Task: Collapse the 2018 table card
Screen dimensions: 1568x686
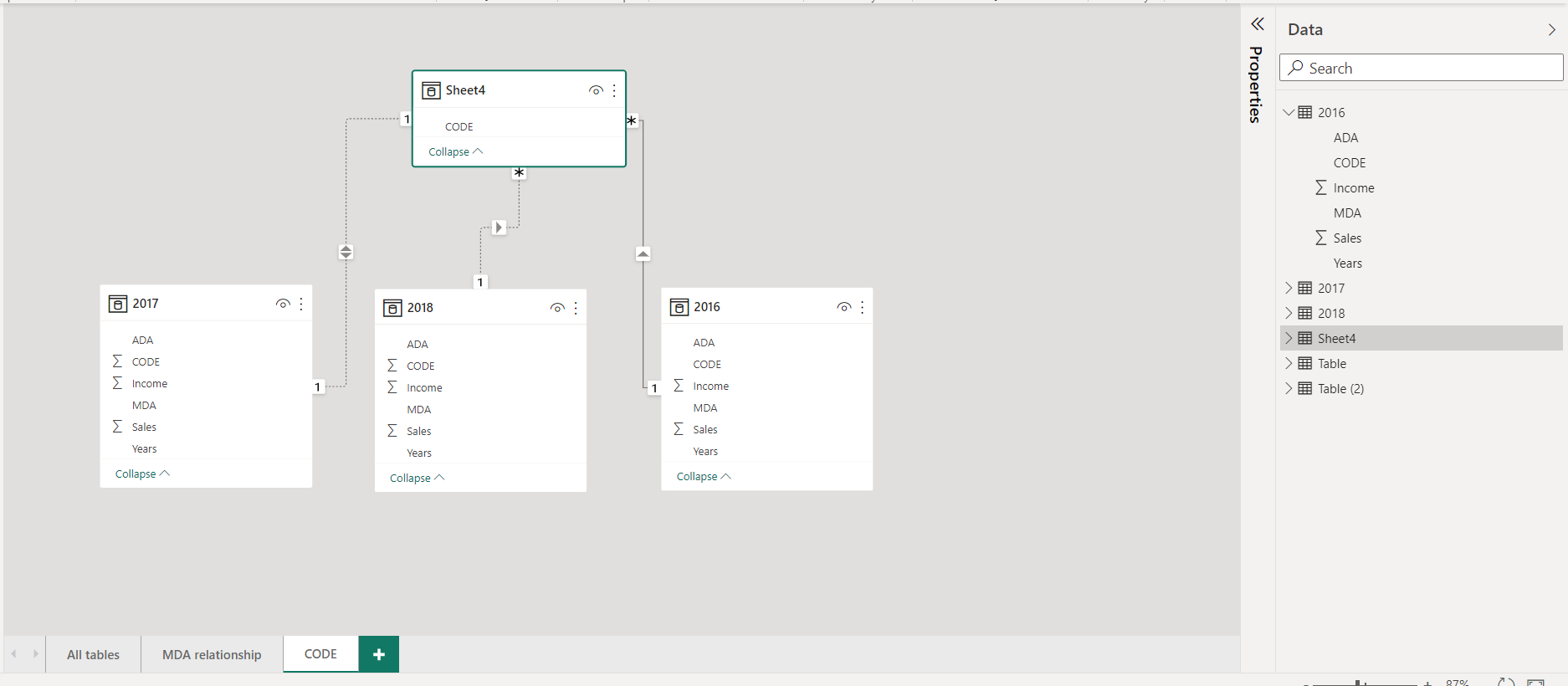Action: pyautogui.click(x=417, y=478)
